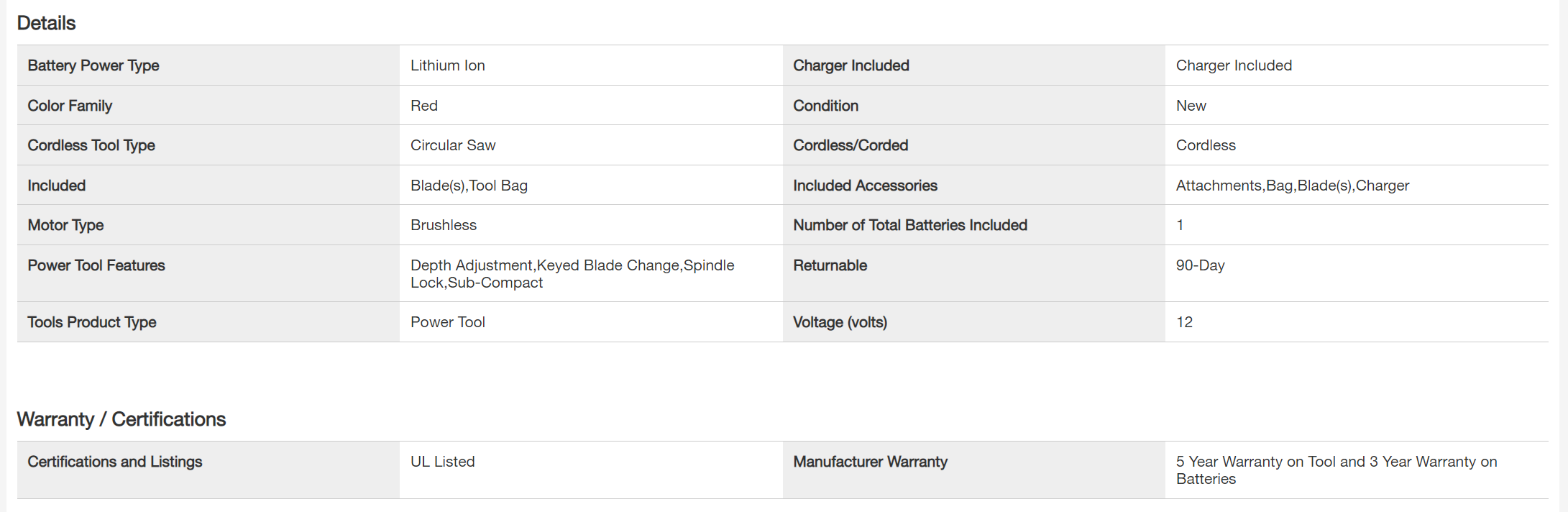The image size is (1568, 512).
Task: Click the Color Family label
Action: pyautogui.click(x=70, y=106)
